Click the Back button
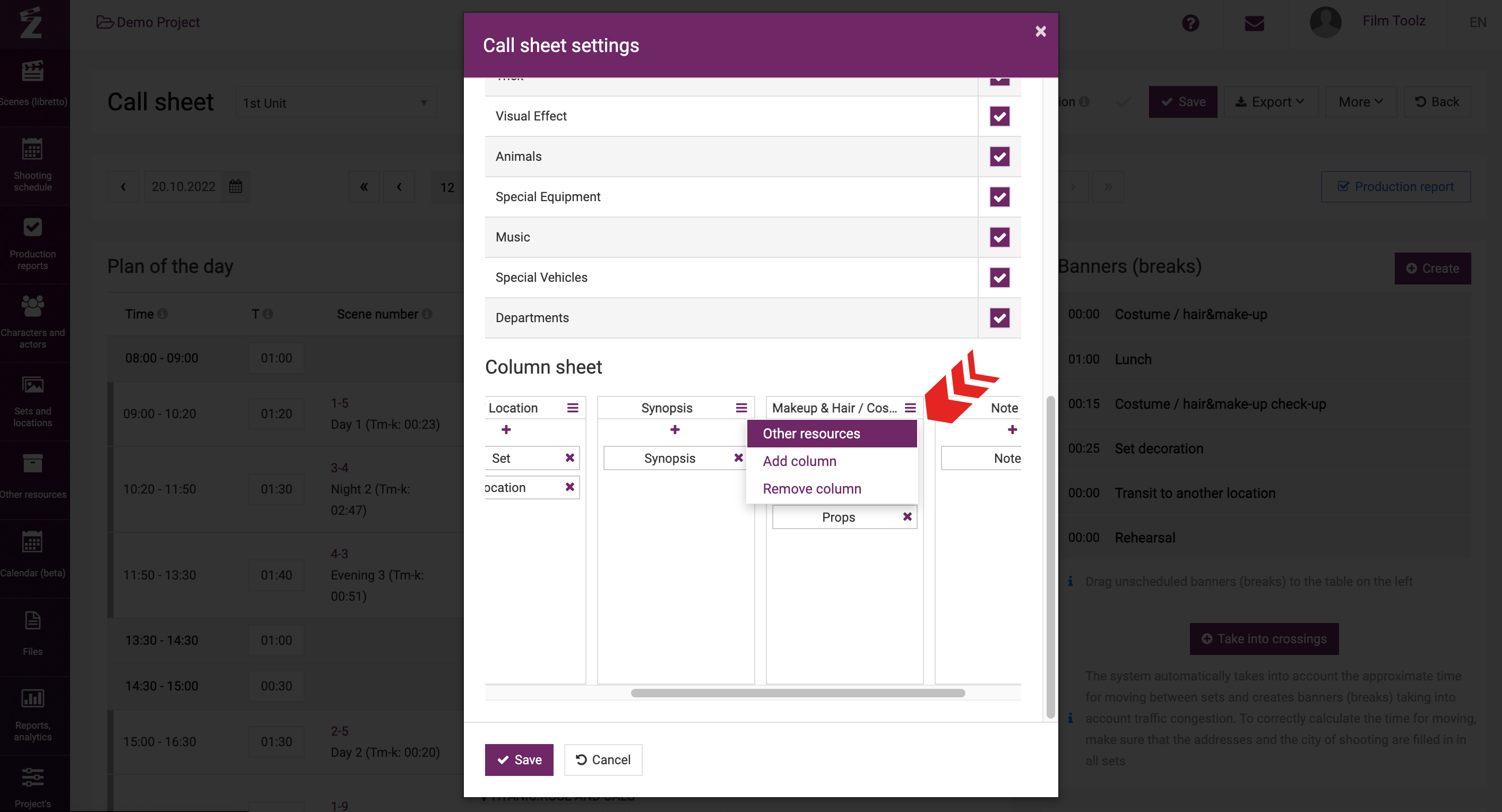Viewport: 1502px width, 812px height. click(x=1437, y=101)
